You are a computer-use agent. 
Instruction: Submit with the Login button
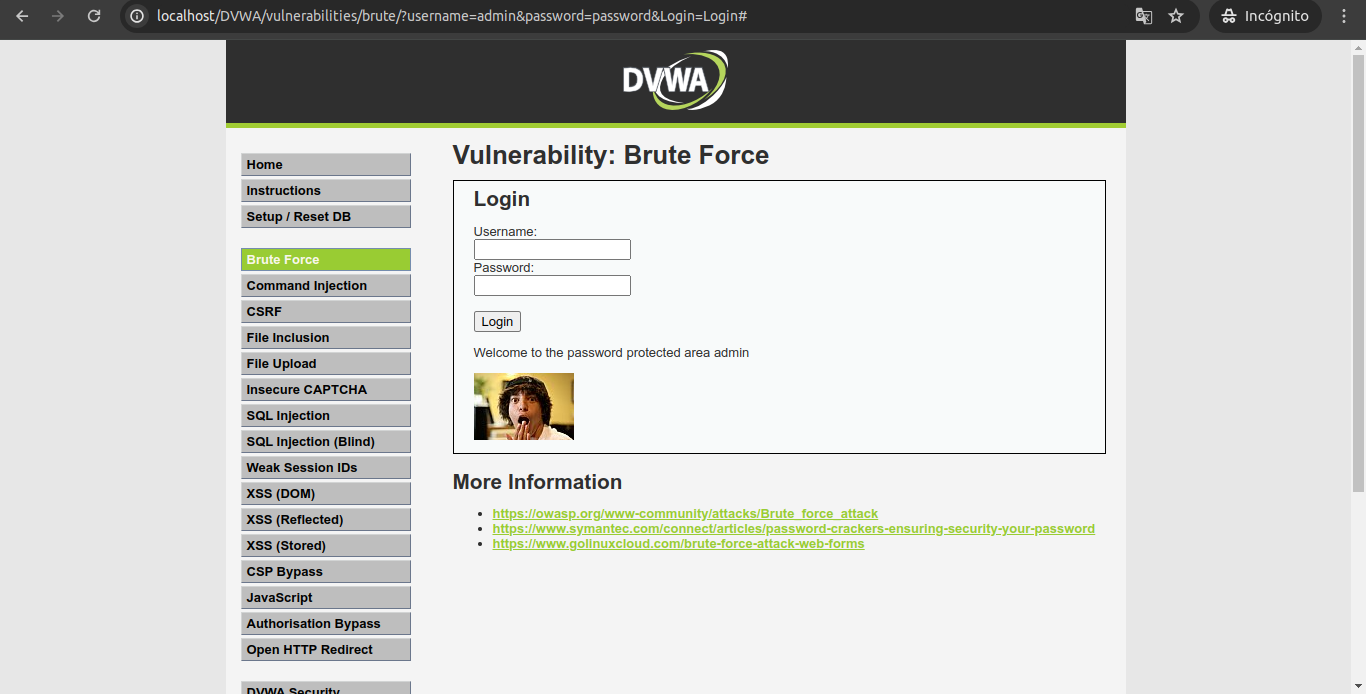pos(497,322)
